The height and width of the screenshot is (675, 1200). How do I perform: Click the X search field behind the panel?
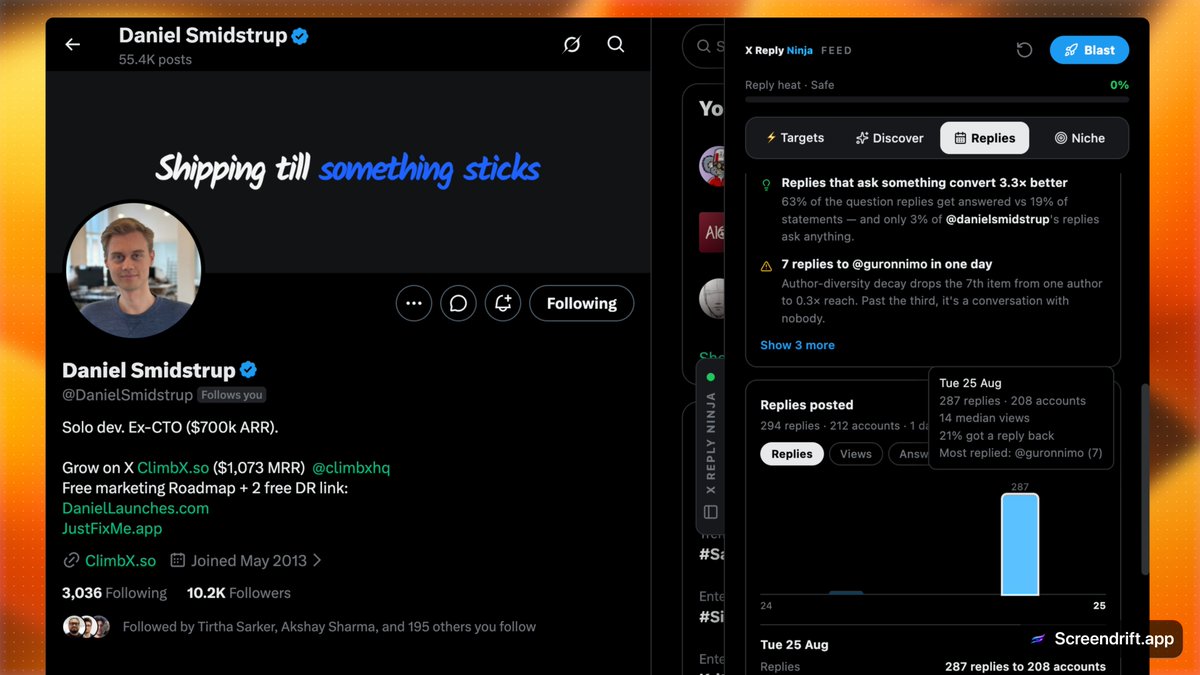click(704, 46)
